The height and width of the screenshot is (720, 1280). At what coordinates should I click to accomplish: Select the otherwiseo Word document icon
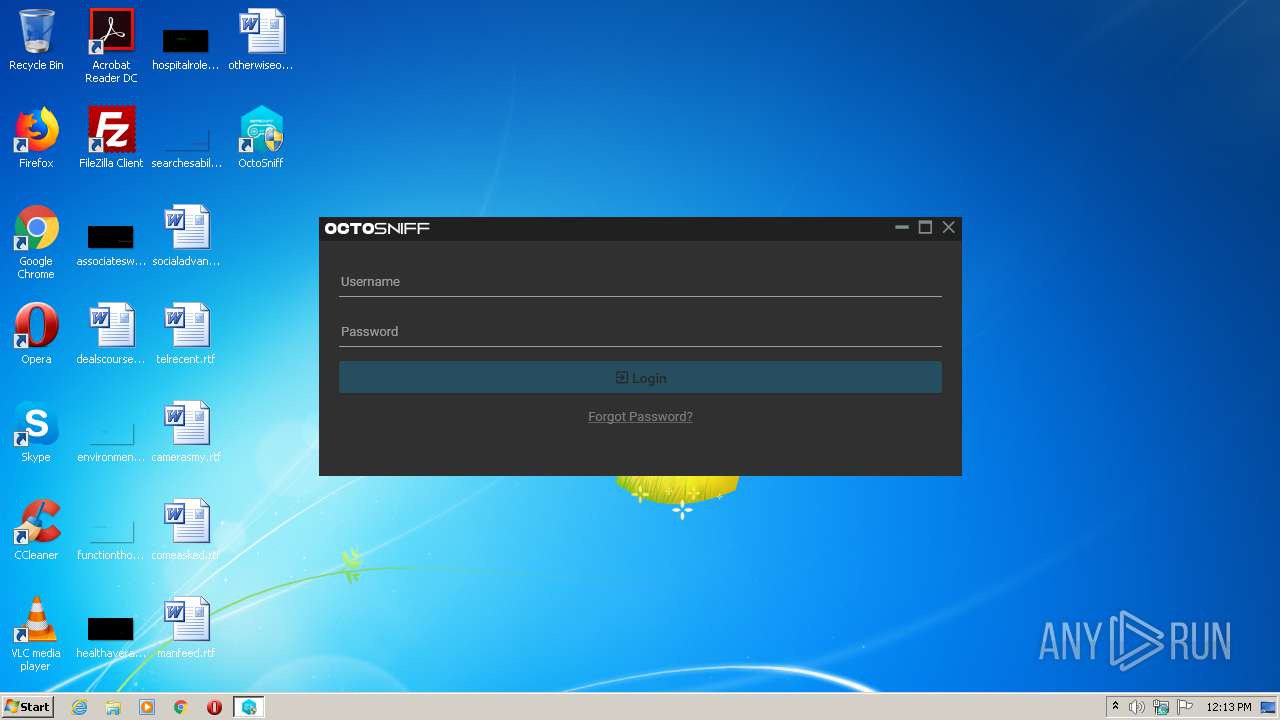(x=261, y=41)
